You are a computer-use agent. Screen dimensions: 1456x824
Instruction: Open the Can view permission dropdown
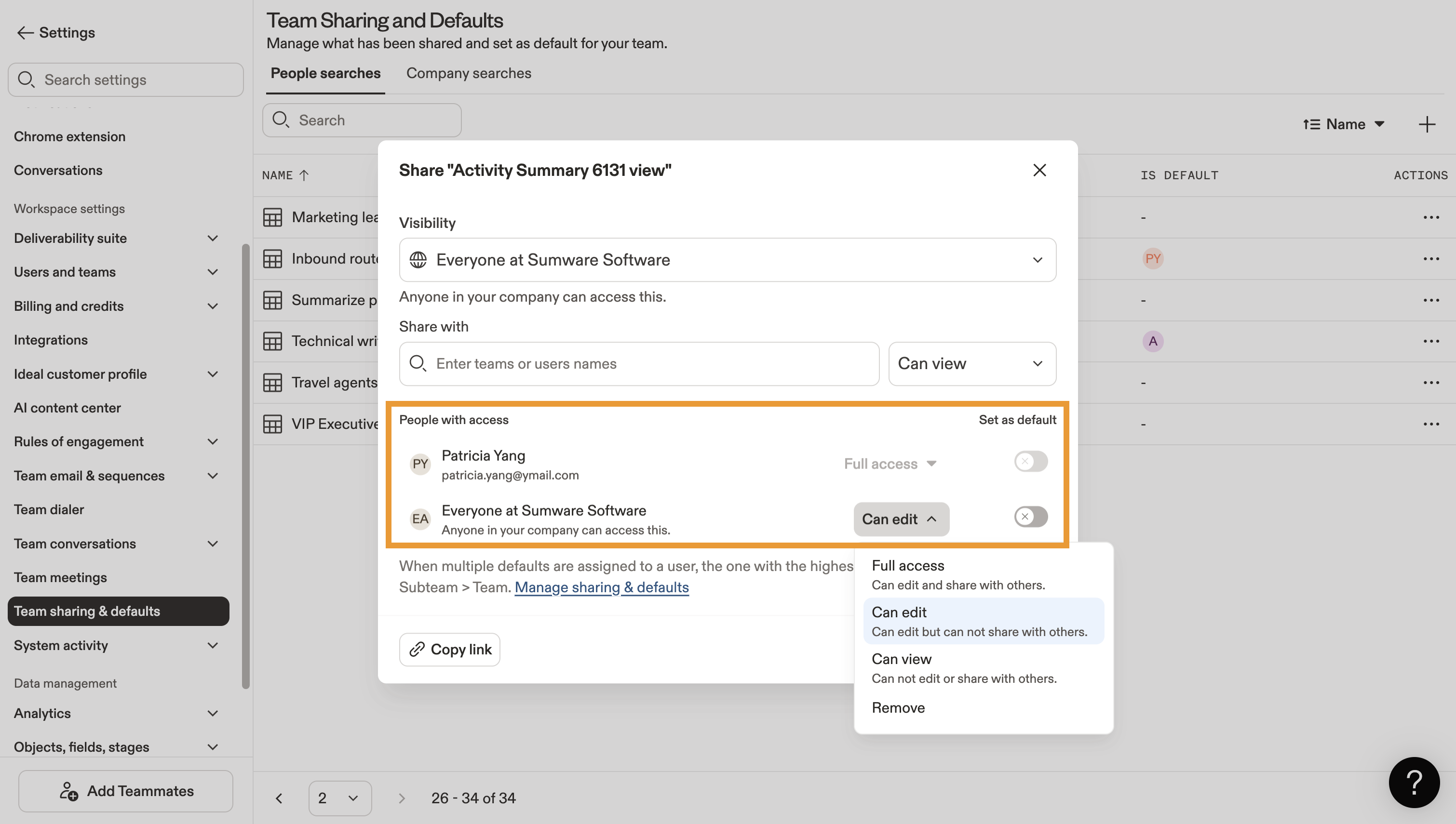[971, 364]
